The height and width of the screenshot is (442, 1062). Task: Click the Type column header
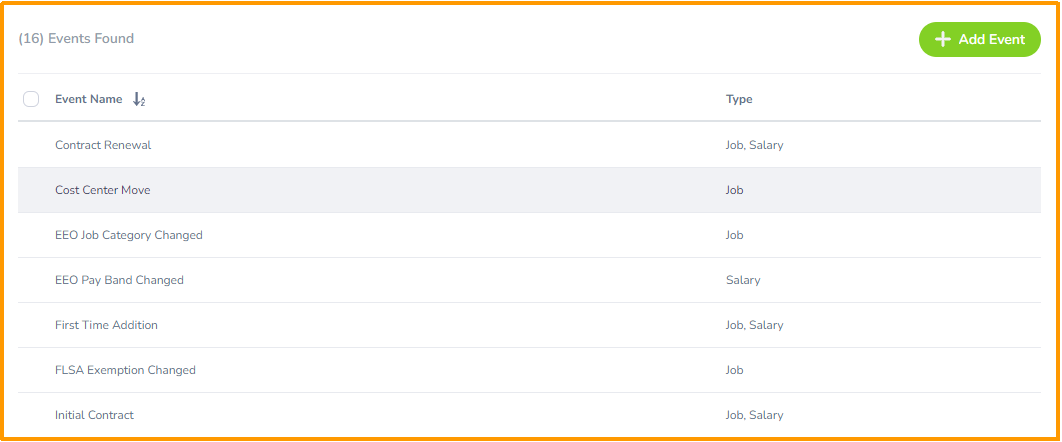pyautogui.click(x=739, y=99)
